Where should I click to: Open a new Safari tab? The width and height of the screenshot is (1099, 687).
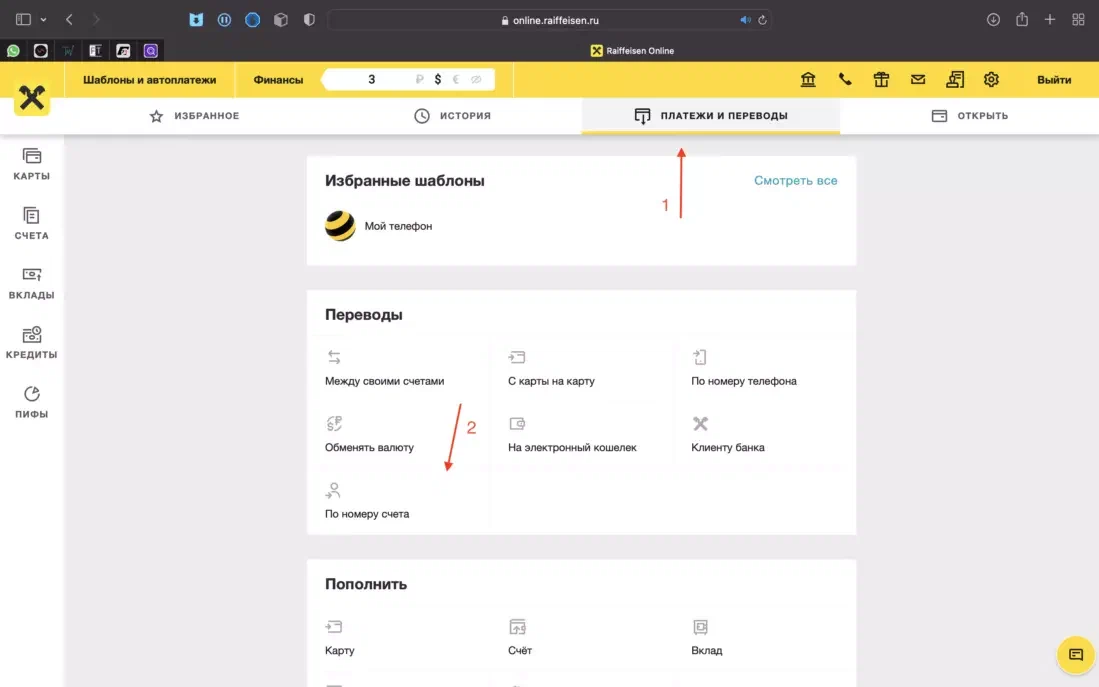click(x=1050, y=20)
